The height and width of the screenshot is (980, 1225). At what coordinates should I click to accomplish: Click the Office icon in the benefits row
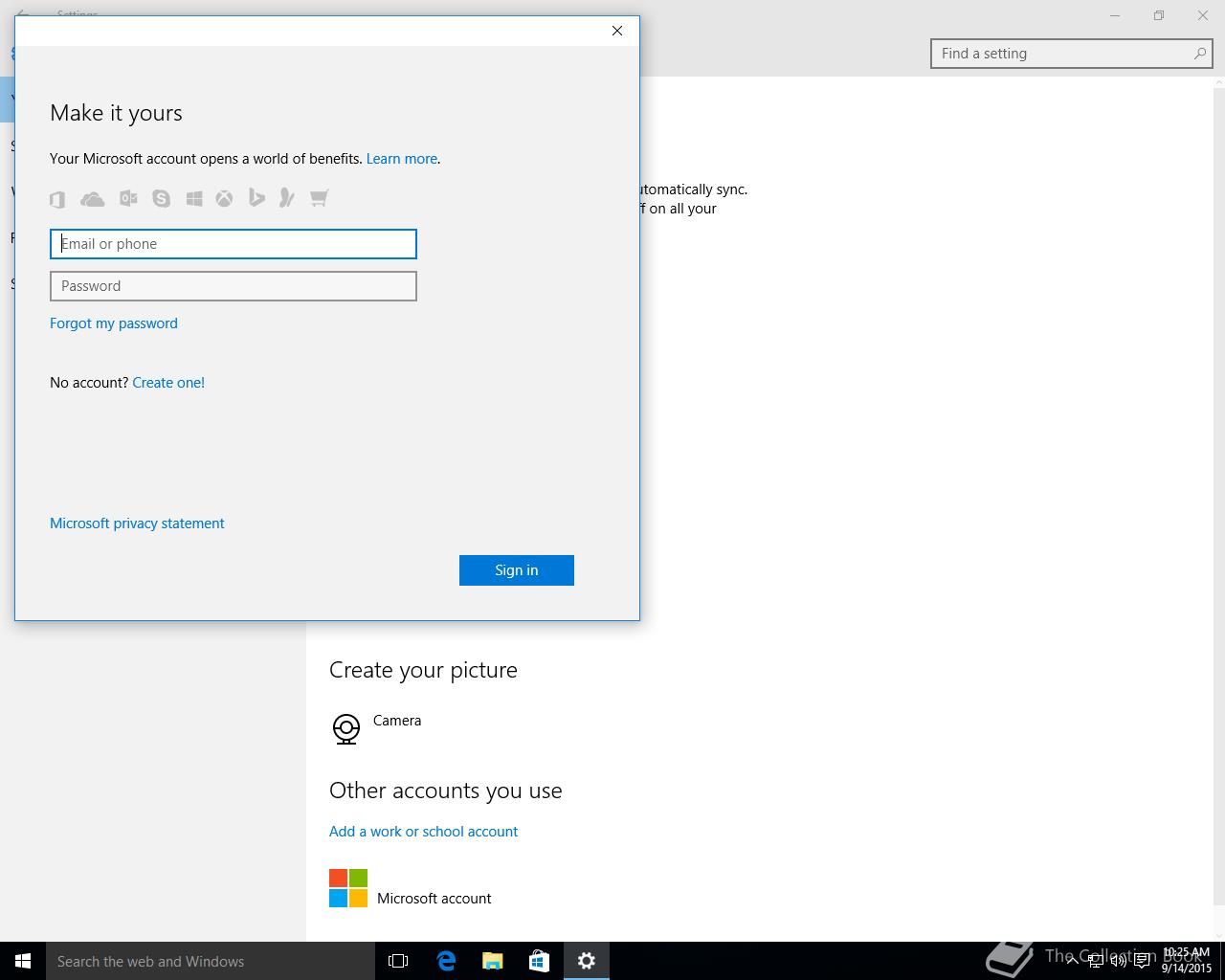click(x=57, y=198)
